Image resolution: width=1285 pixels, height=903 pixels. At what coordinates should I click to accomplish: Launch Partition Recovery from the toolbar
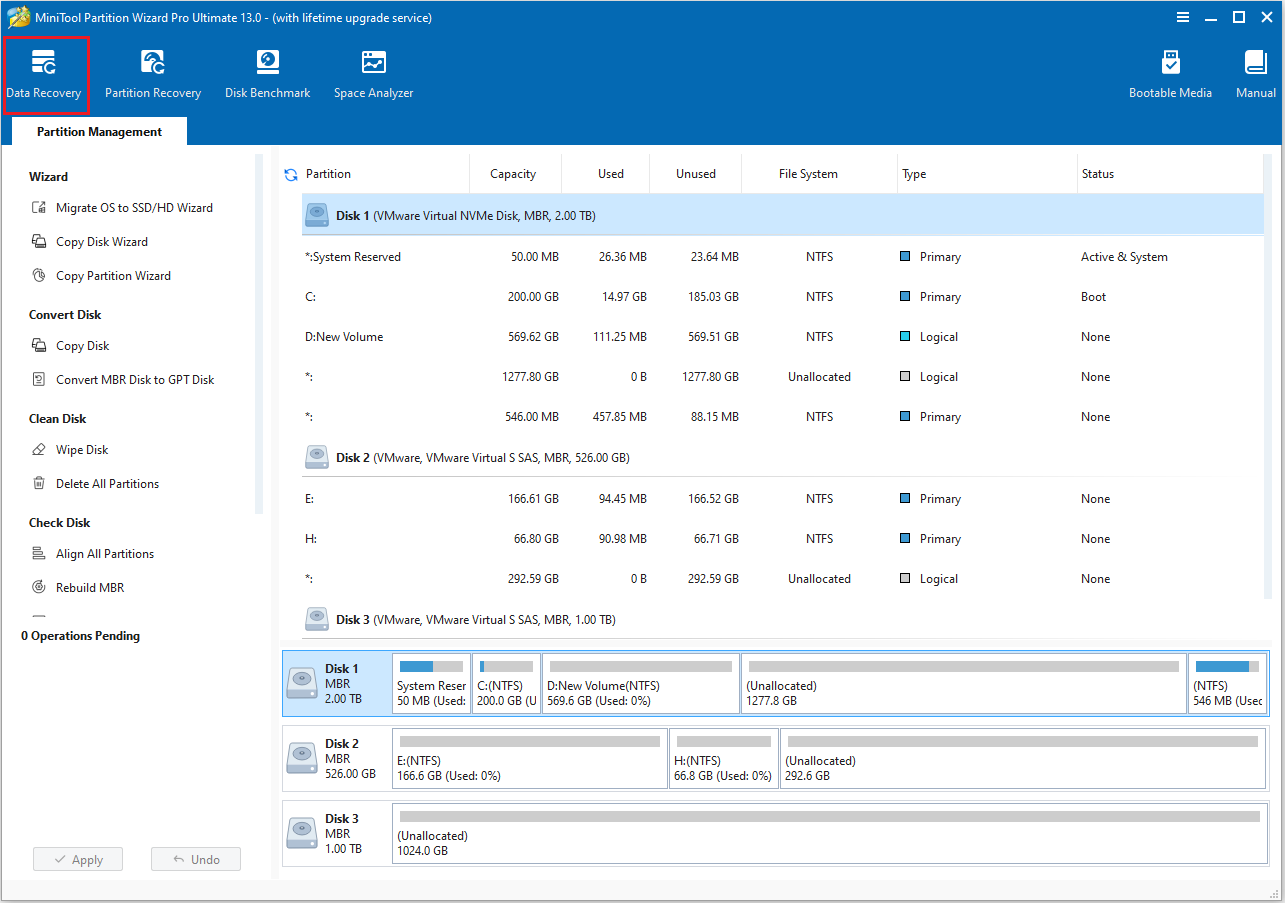(152, 72)
